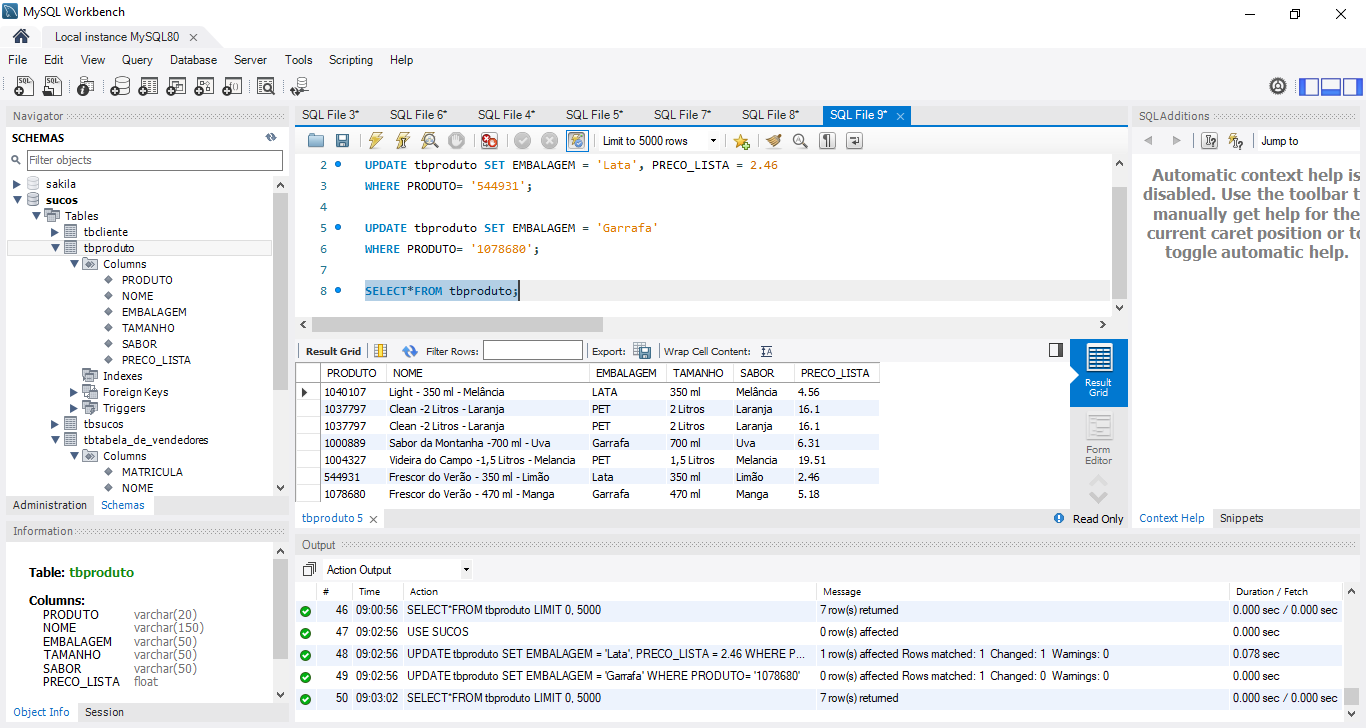Open the Database menu
The height and width of the screenshot is (728, 1366).
(x=193, y=60)
